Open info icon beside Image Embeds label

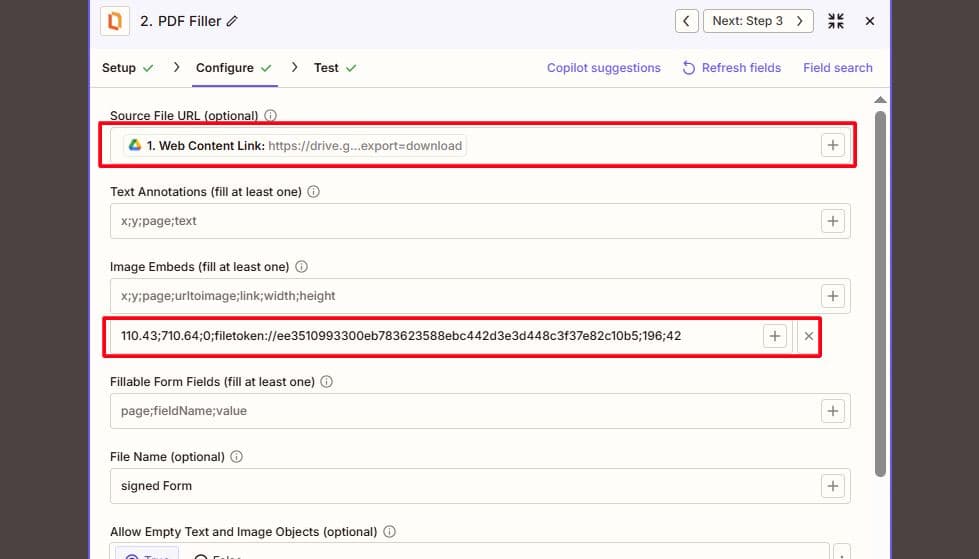301,267
